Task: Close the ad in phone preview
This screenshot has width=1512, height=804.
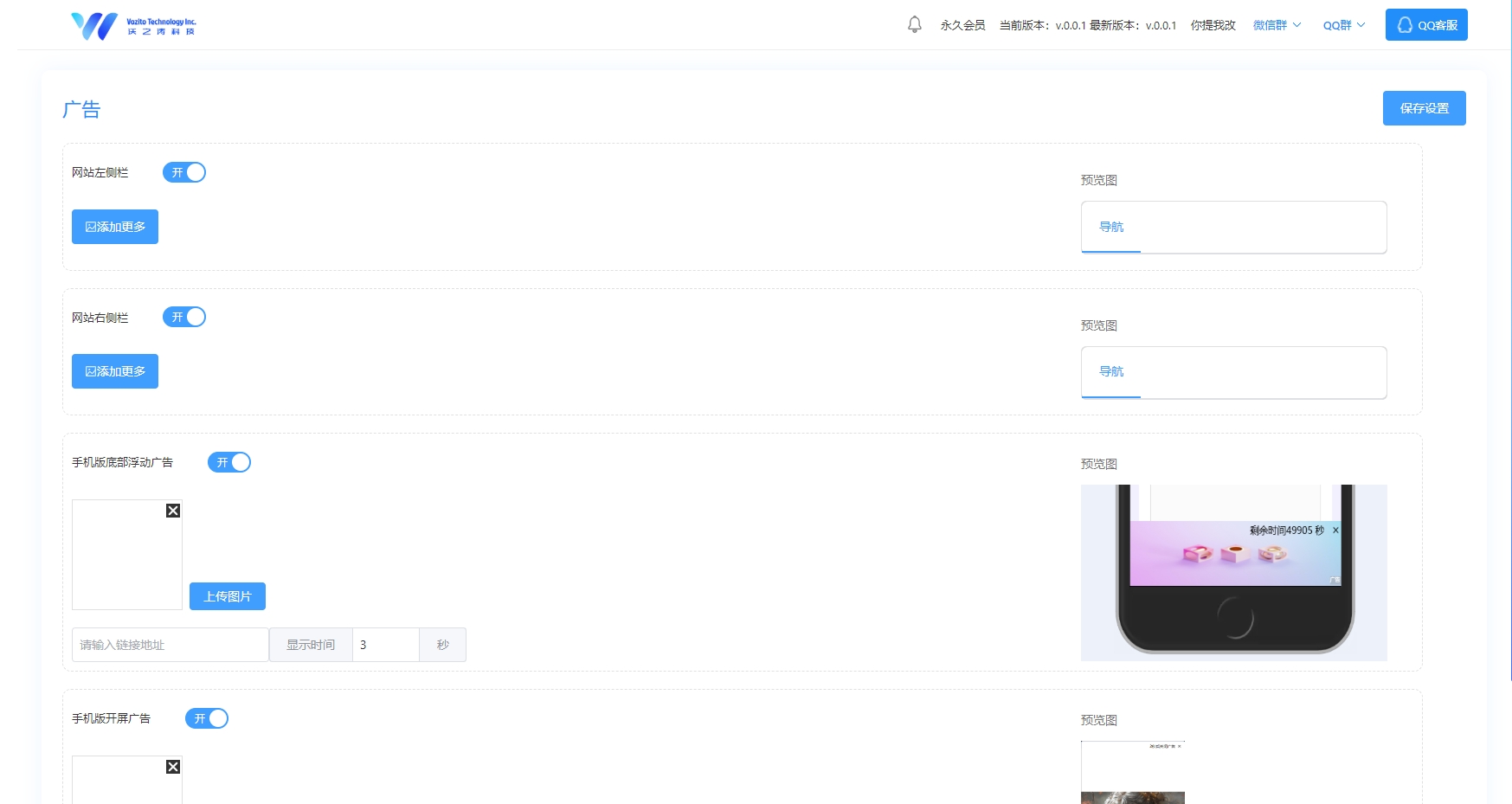Action: click(x=1335, y=531)
